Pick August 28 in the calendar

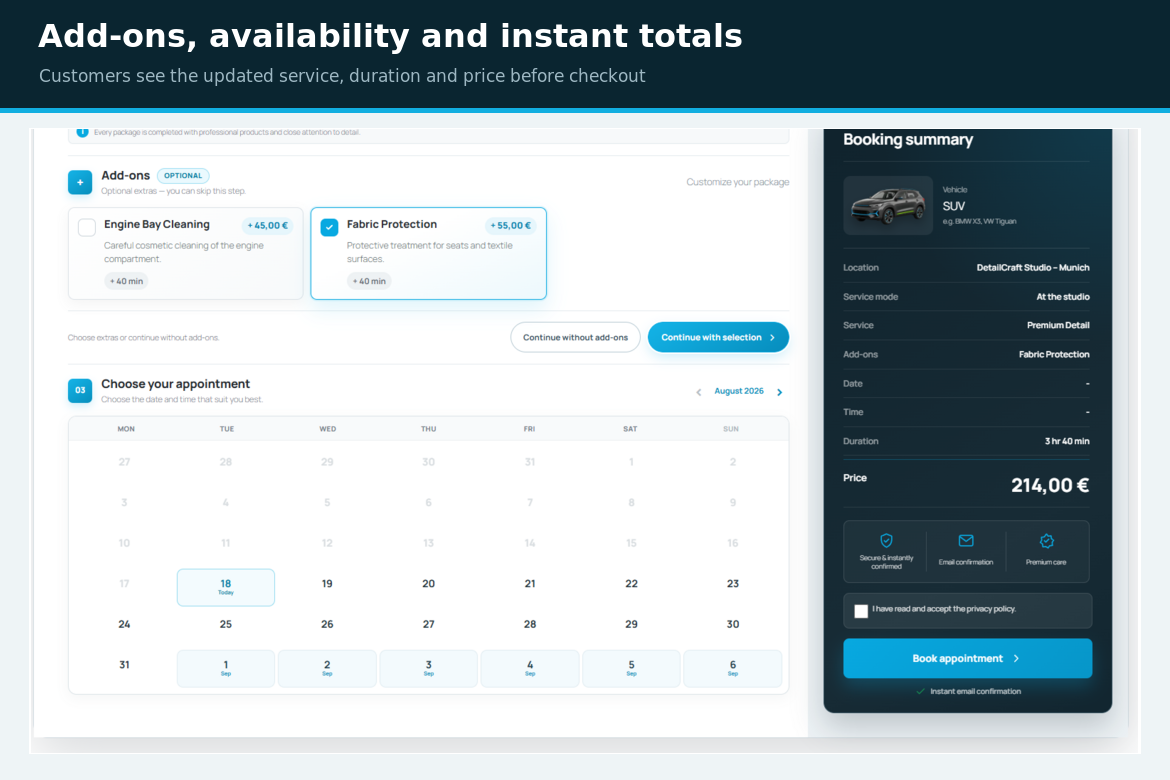[530, 624]
